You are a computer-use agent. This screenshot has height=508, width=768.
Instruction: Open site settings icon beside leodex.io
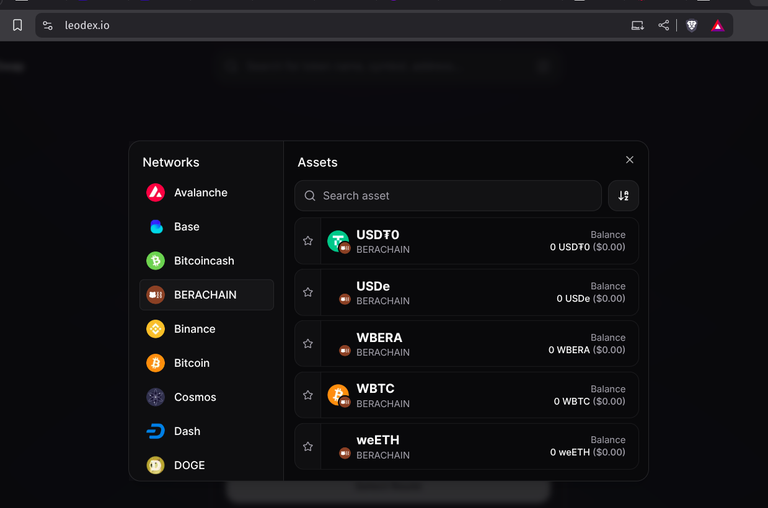click(x=48, y=25)
